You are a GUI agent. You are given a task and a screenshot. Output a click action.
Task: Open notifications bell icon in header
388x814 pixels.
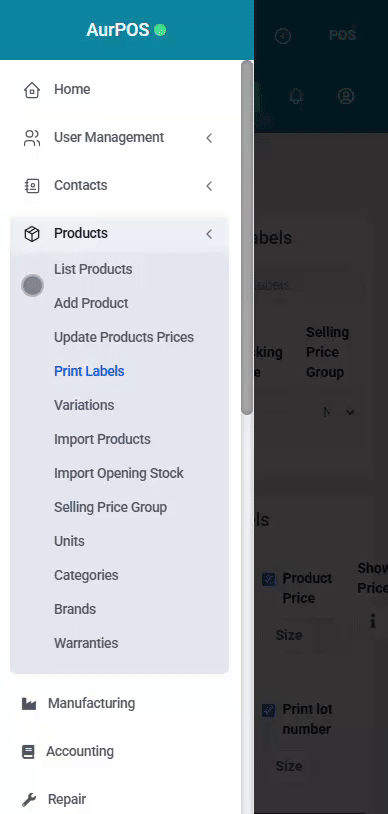(296, 96)
